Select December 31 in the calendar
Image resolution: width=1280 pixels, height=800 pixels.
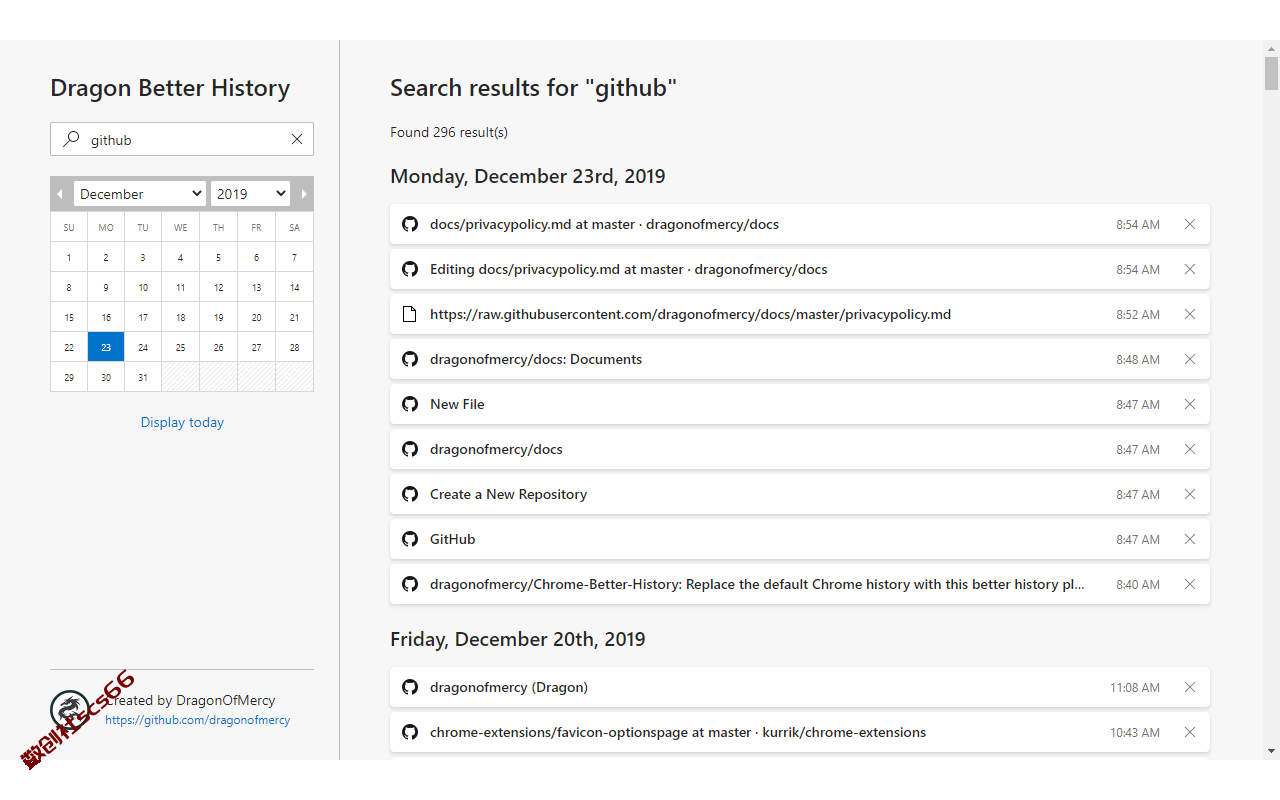143,377
